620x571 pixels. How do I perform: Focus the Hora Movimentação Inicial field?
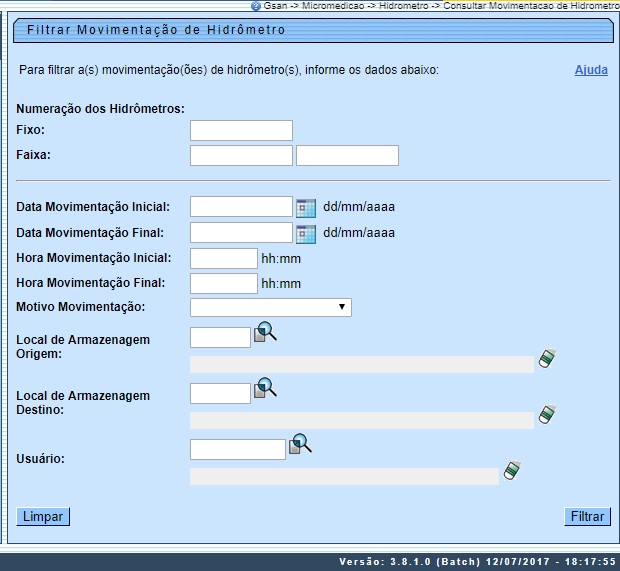pos(223,259)
